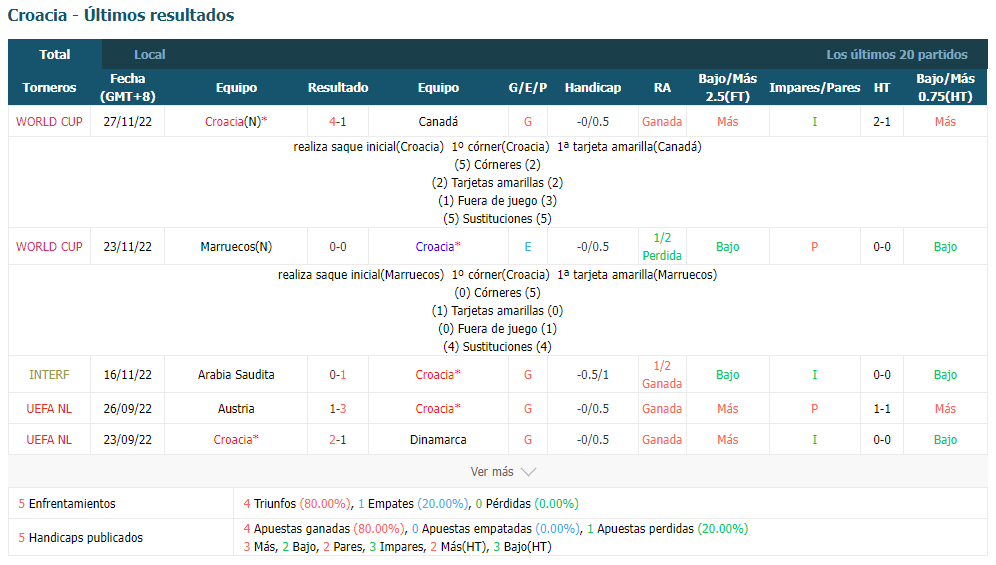Click HT score 2-1
This screenshot has height=565, width=996.
882,121
